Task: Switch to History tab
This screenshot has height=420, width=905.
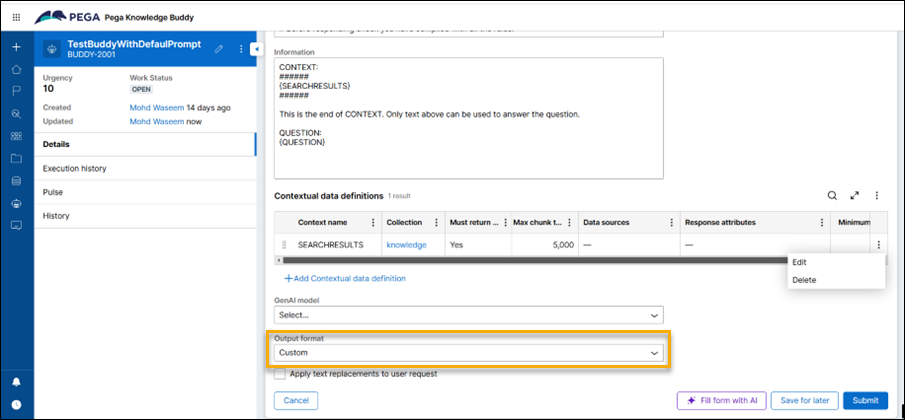Action: (145, 216)
